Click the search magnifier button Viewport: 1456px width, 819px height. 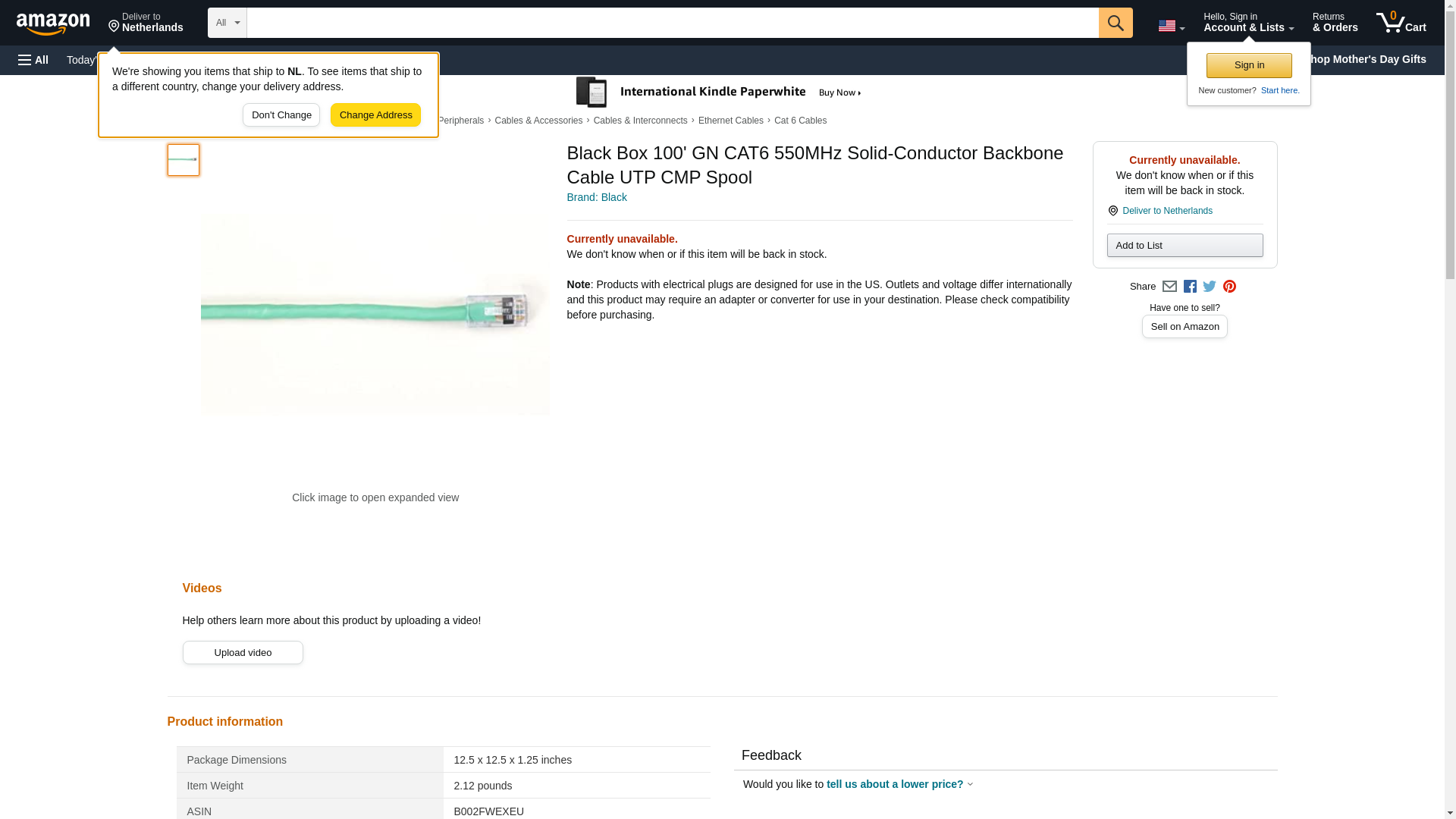coord(1115,23)
